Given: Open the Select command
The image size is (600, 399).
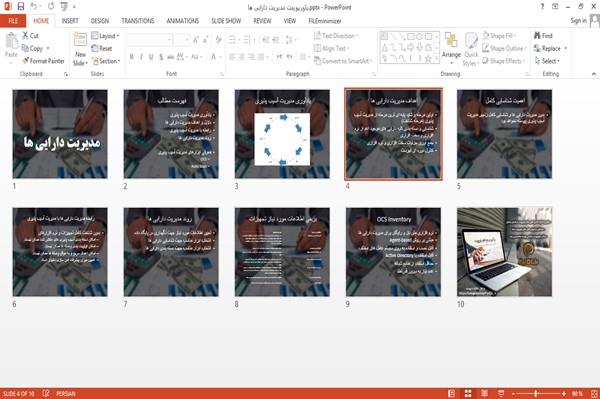Looking at the screenshot, I should click(x=547, y=61).
